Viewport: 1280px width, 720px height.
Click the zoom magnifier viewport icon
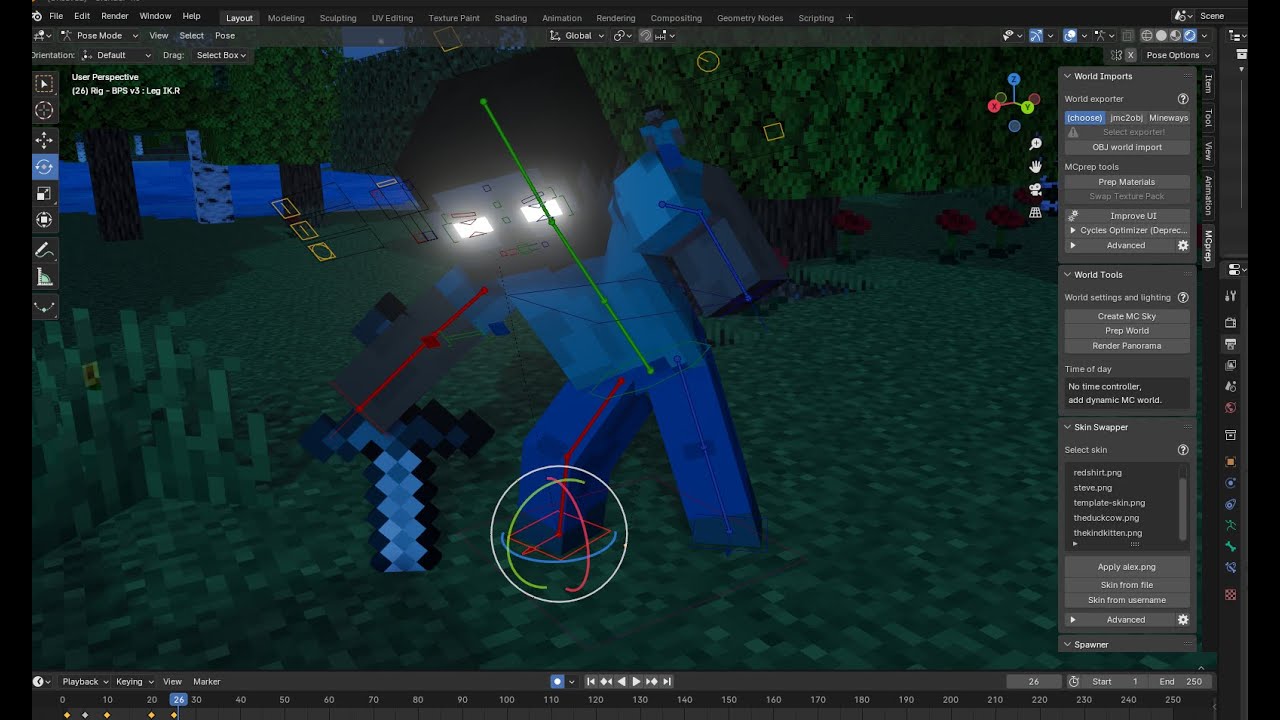click(x=1036, y=145)
